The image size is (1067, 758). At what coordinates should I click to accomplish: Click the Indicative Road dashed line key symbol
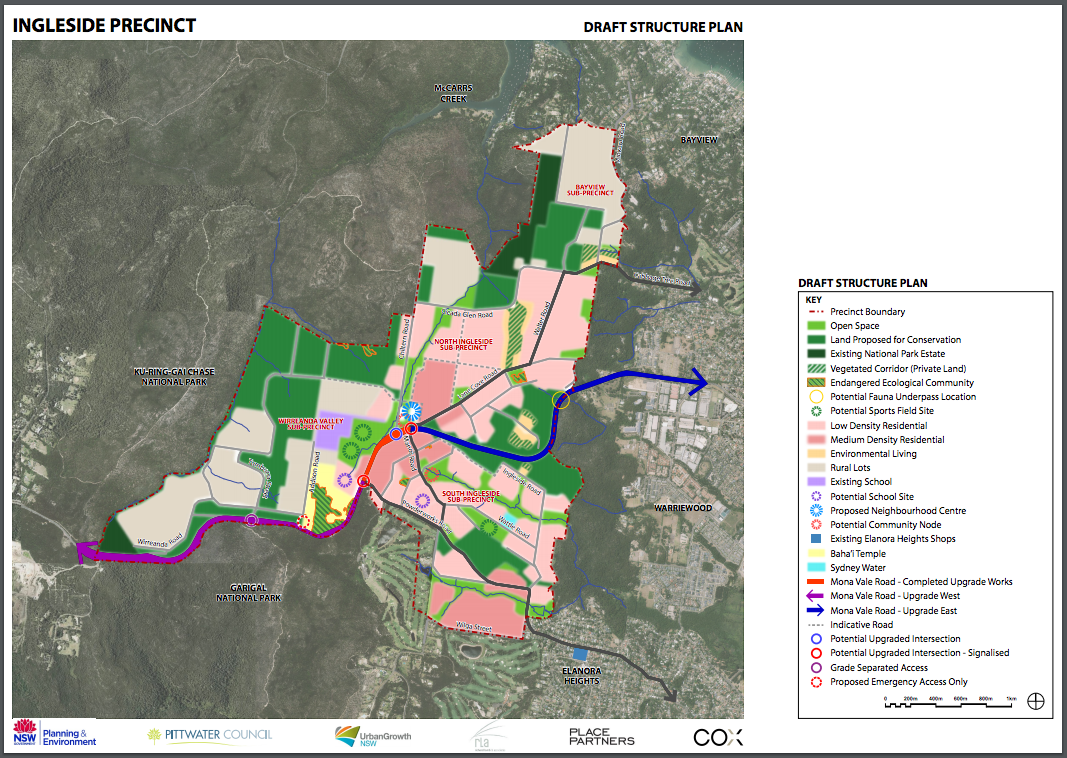point(816,625)
